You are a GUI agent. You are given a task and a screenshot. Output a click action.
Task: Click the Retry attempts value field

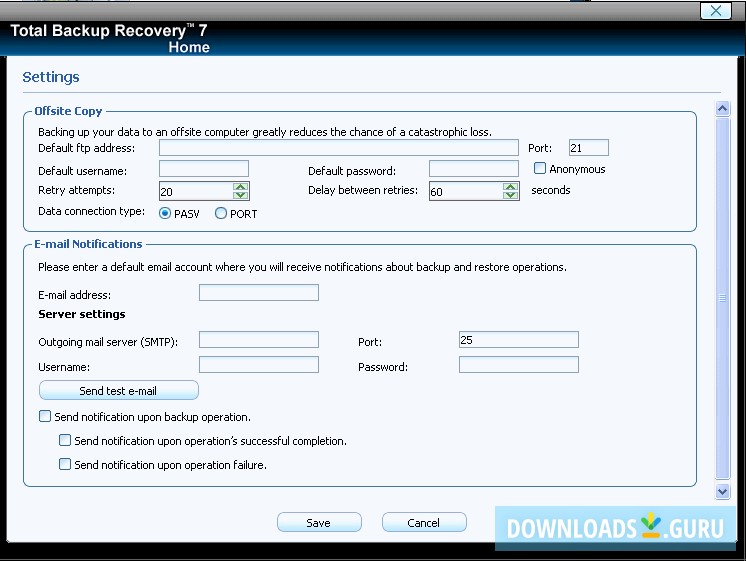[x=196, y=191]
